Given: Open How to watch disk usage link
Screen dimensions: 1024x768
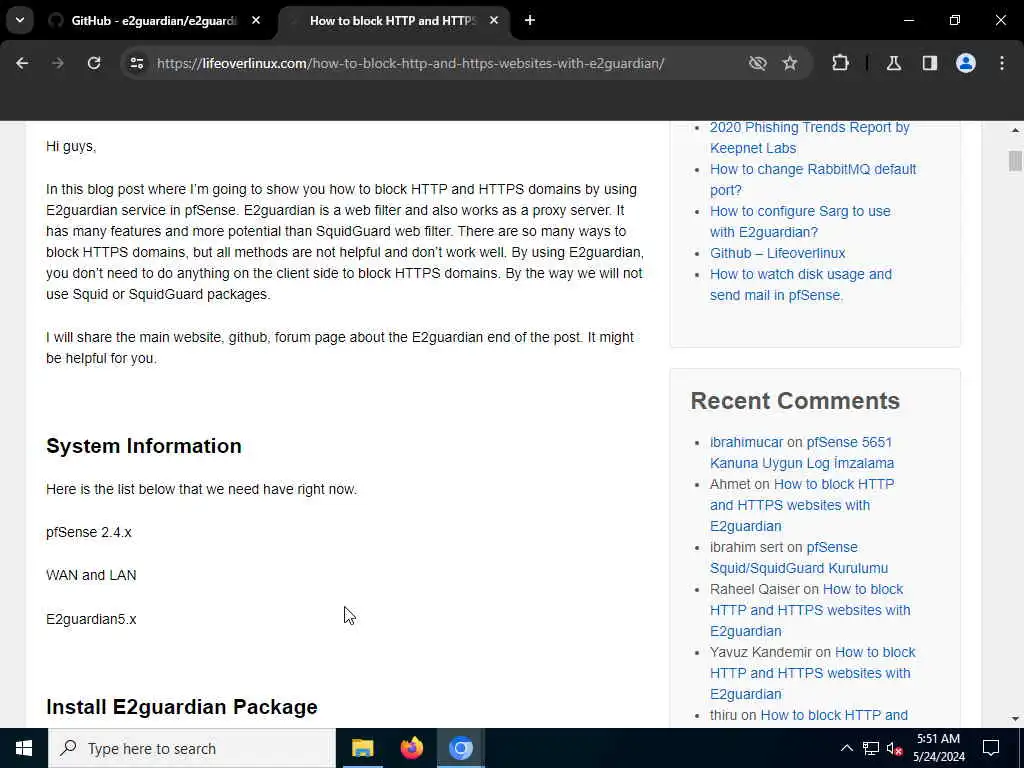Looking at the screenshot, I should [801, 285].
